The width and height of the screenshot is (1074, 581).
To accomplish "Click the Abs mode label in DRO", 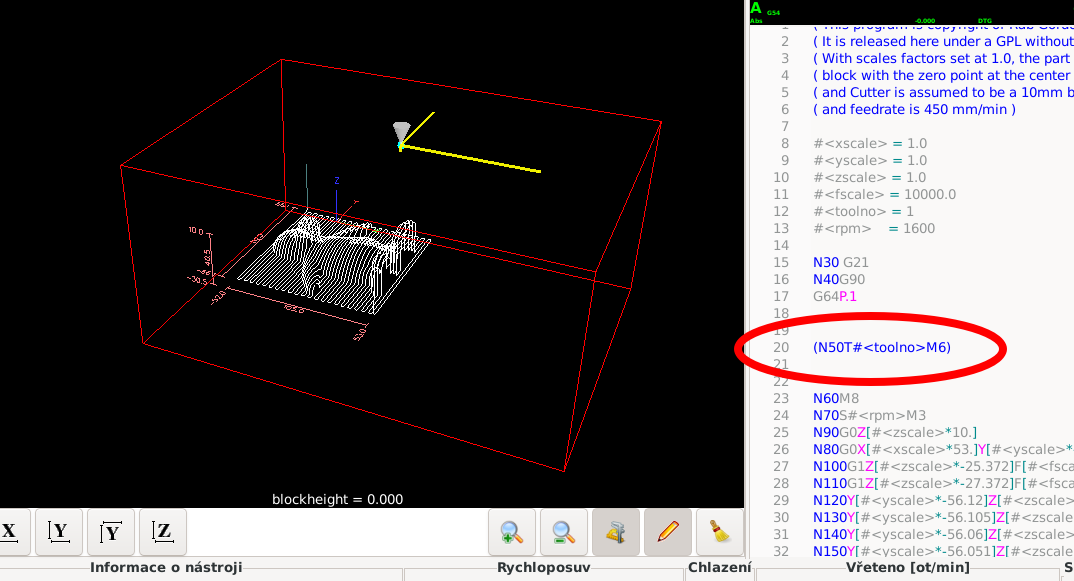I will pyautogui.click(x=756, y=21).
